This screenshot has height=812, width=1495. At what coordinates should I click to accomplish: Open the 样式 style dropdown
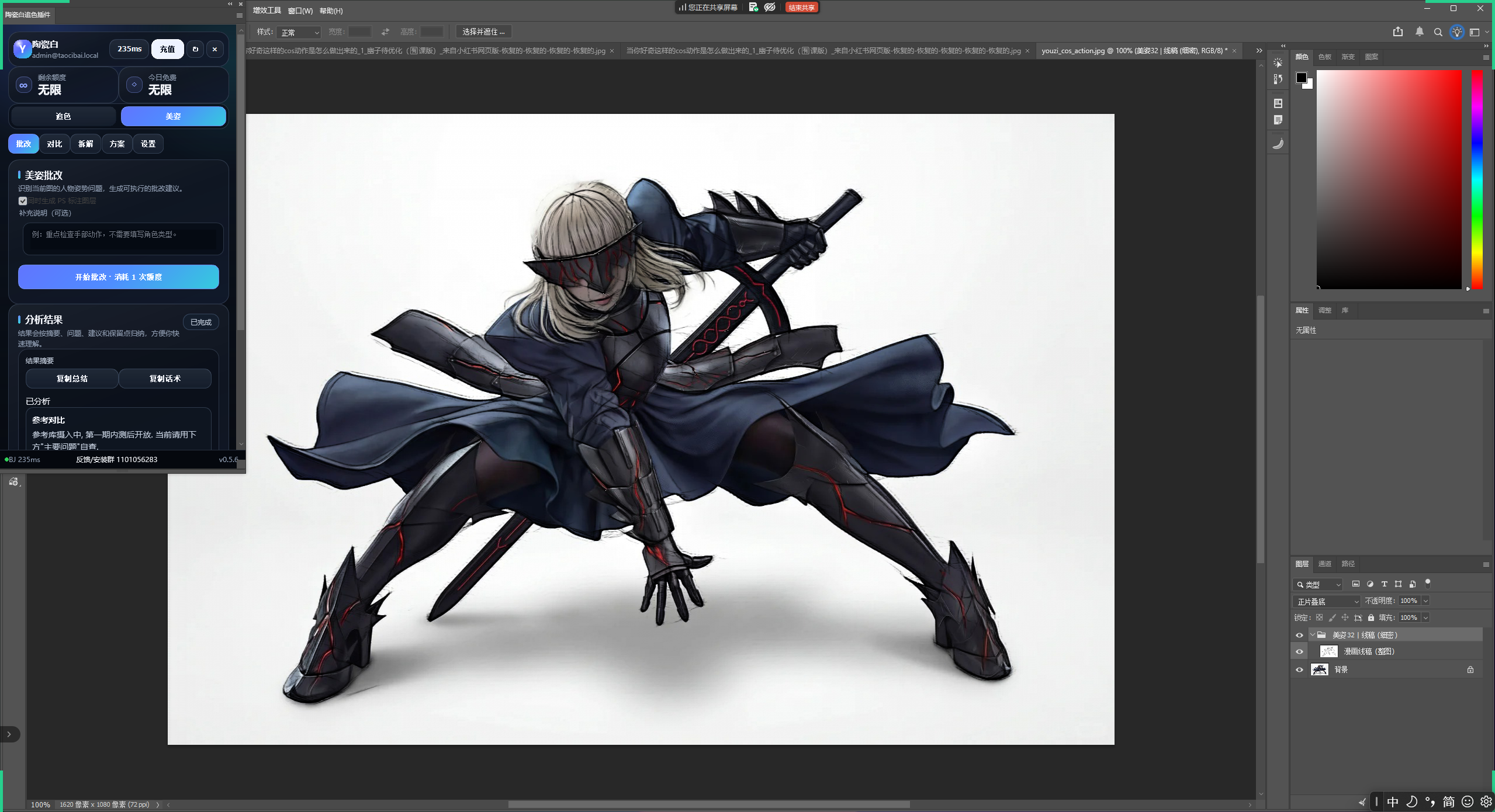[300, 32]
